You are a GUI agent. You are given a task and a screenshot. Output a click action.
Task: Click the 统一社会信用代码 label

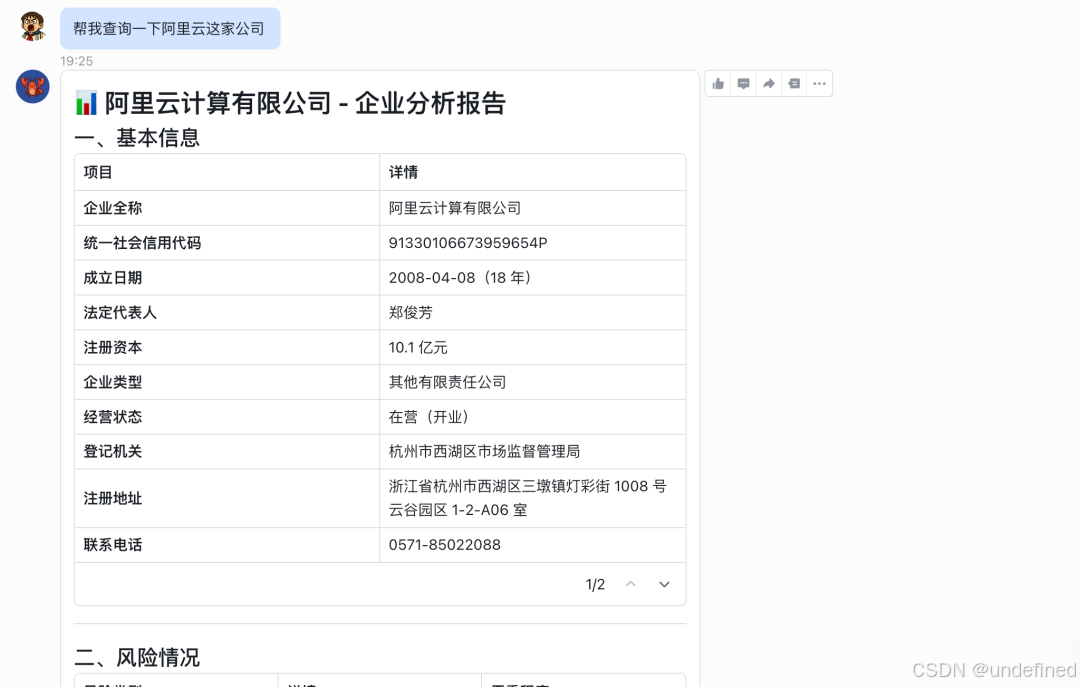point(142,243)
